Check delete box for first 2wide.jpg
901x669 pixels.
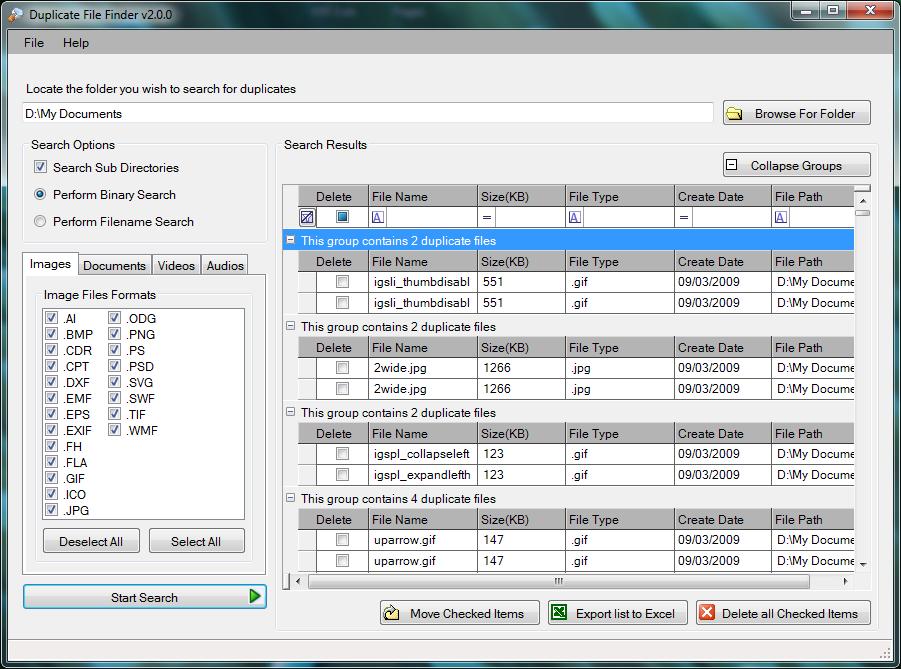click(x=342, y=367)
